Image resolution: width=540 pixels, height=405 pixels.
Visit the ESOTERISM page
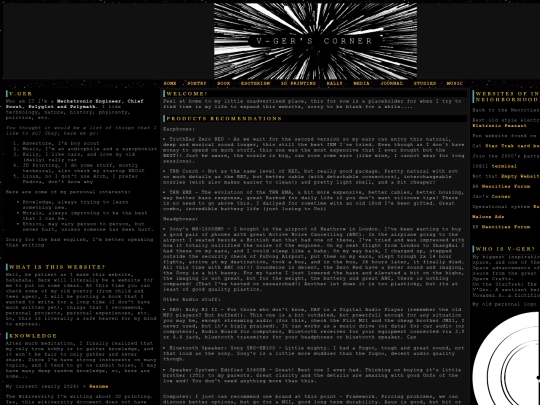(x=255, y=83)
